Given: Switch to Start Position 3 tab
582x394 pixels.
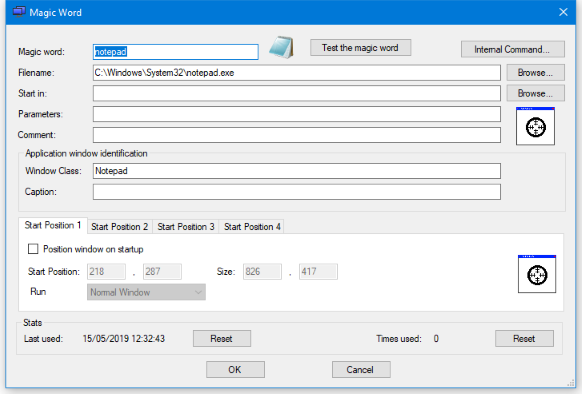Looking at the screenshot, I should (x=186, y=227).
